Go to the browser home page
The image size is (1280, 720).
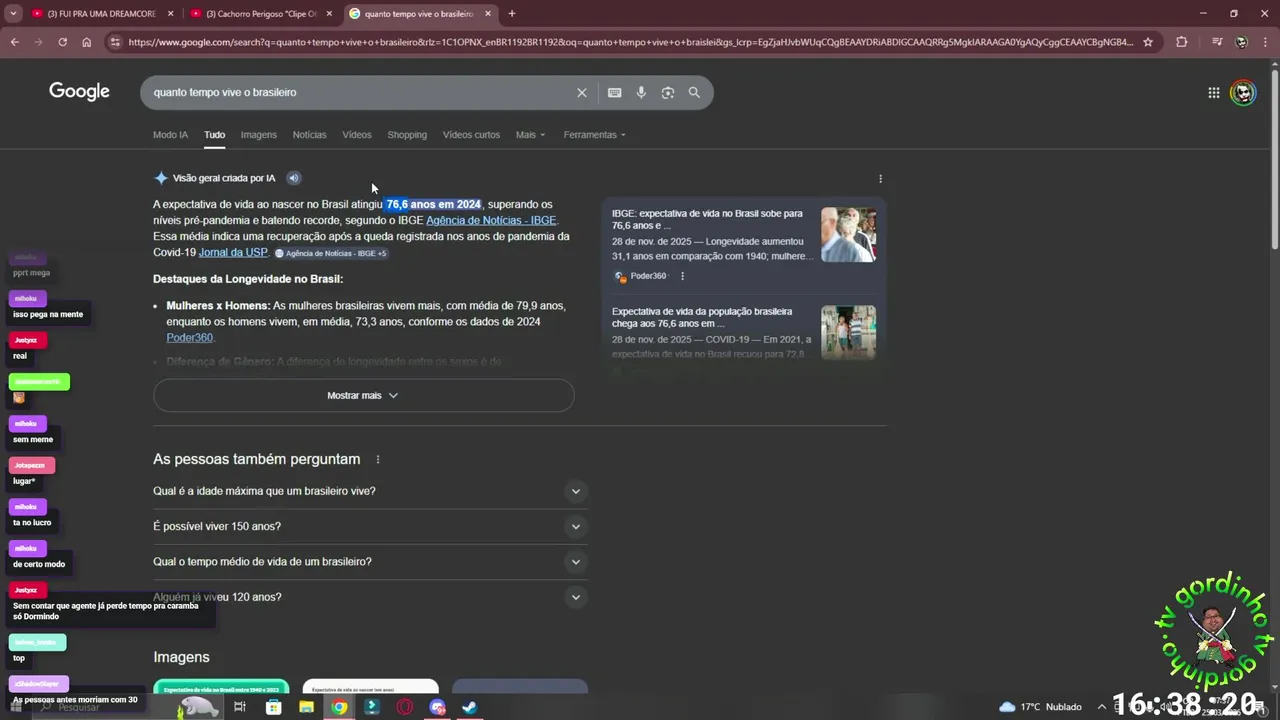click(87, 42)
